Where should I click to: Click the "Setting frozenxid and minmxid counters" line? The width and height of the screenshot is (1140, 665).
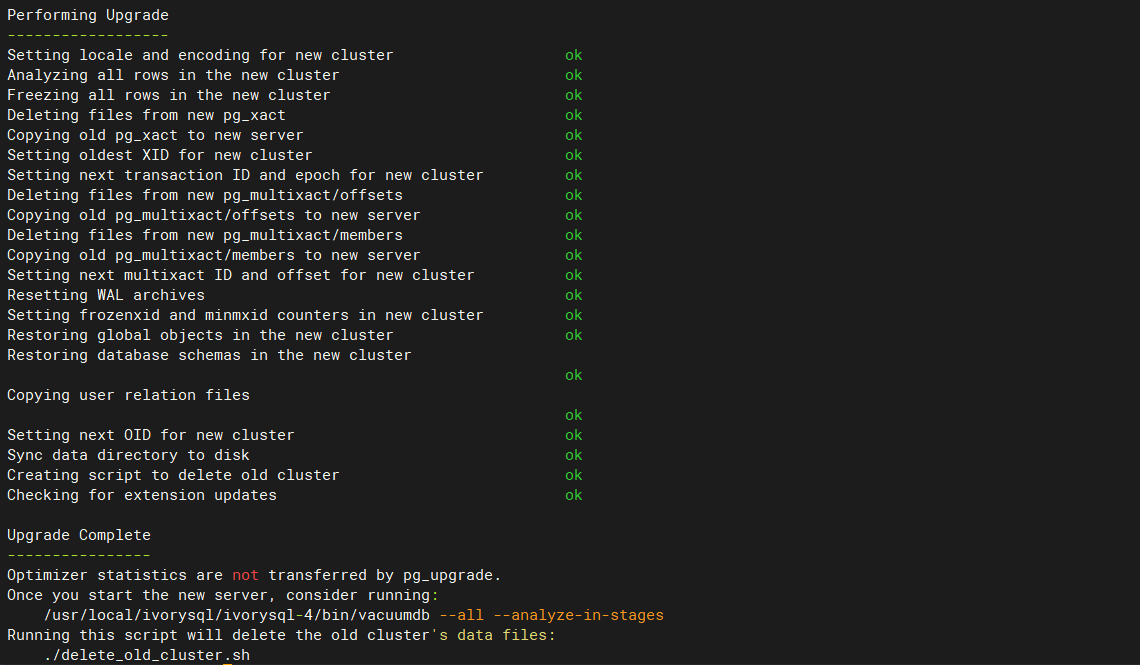point(245,315)
